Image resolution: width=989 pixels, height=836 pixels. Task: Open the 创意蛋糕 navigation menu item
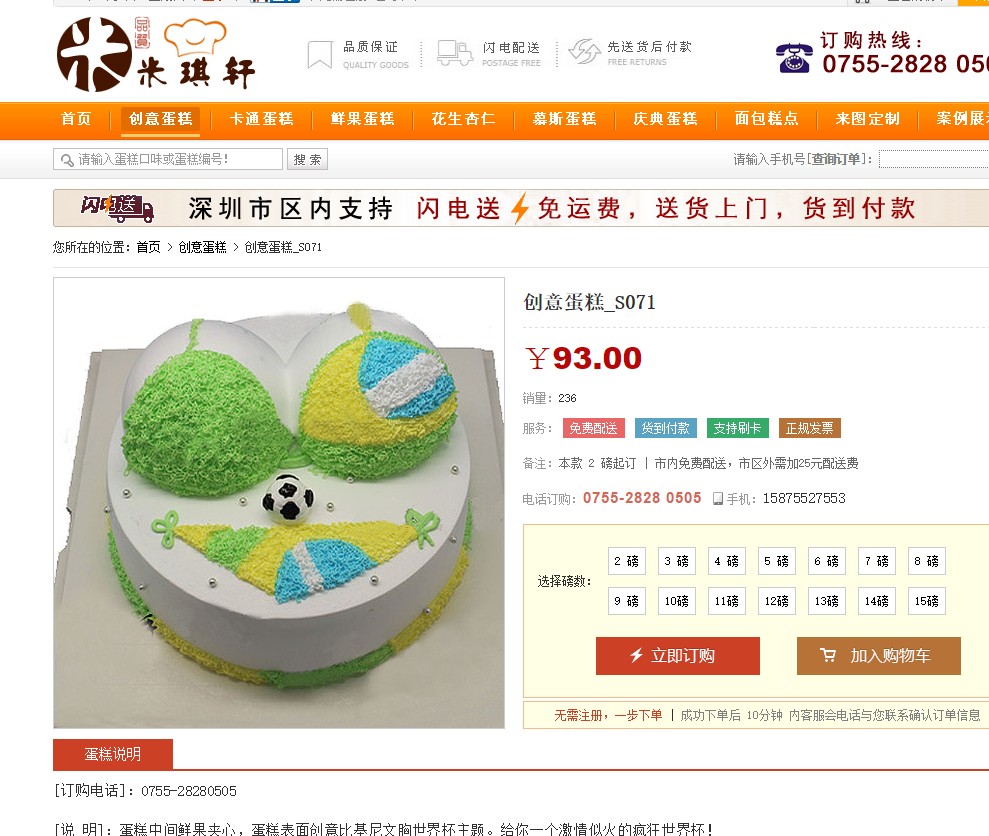coord(160,119)
